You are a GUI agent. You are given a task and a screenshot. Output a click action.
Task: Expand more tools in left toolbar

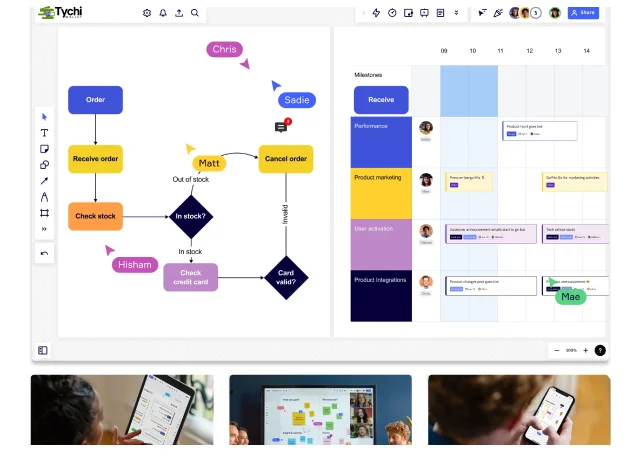[44, 229]
